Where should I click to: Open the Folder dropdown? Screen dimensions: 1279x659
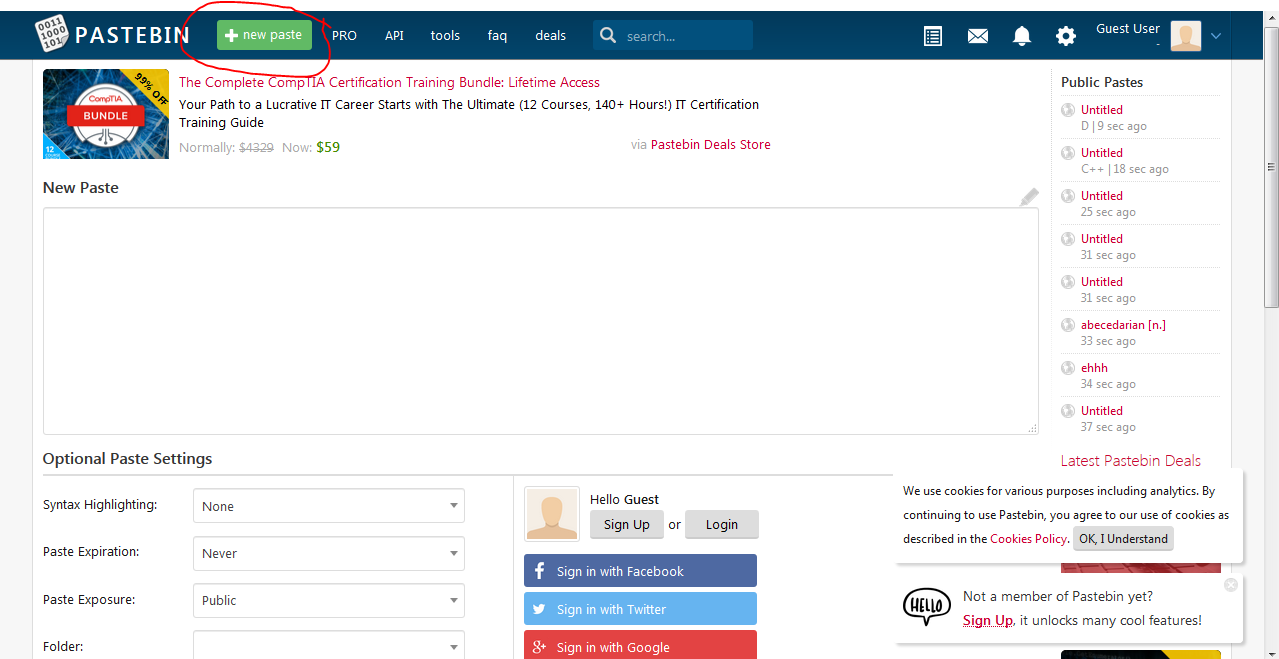[329, 646]
